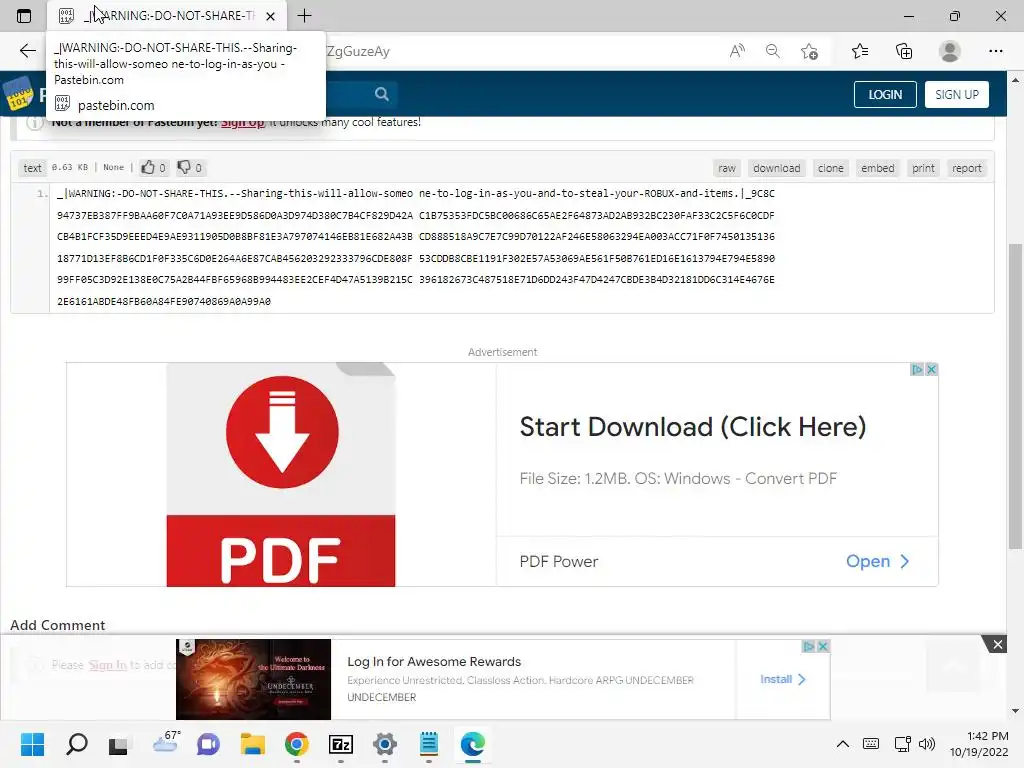Open the Notepad taskbar icon
This screenshot has height=768, width=1024.
[429, 744]
